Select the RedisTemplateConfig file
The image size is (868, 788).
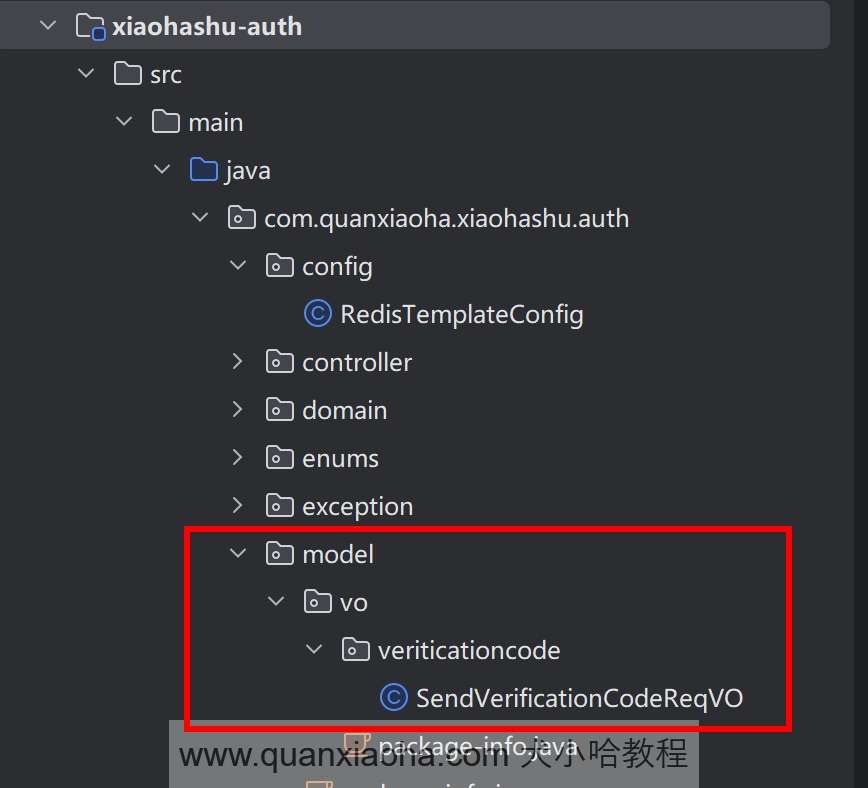[x=461, y=315]
